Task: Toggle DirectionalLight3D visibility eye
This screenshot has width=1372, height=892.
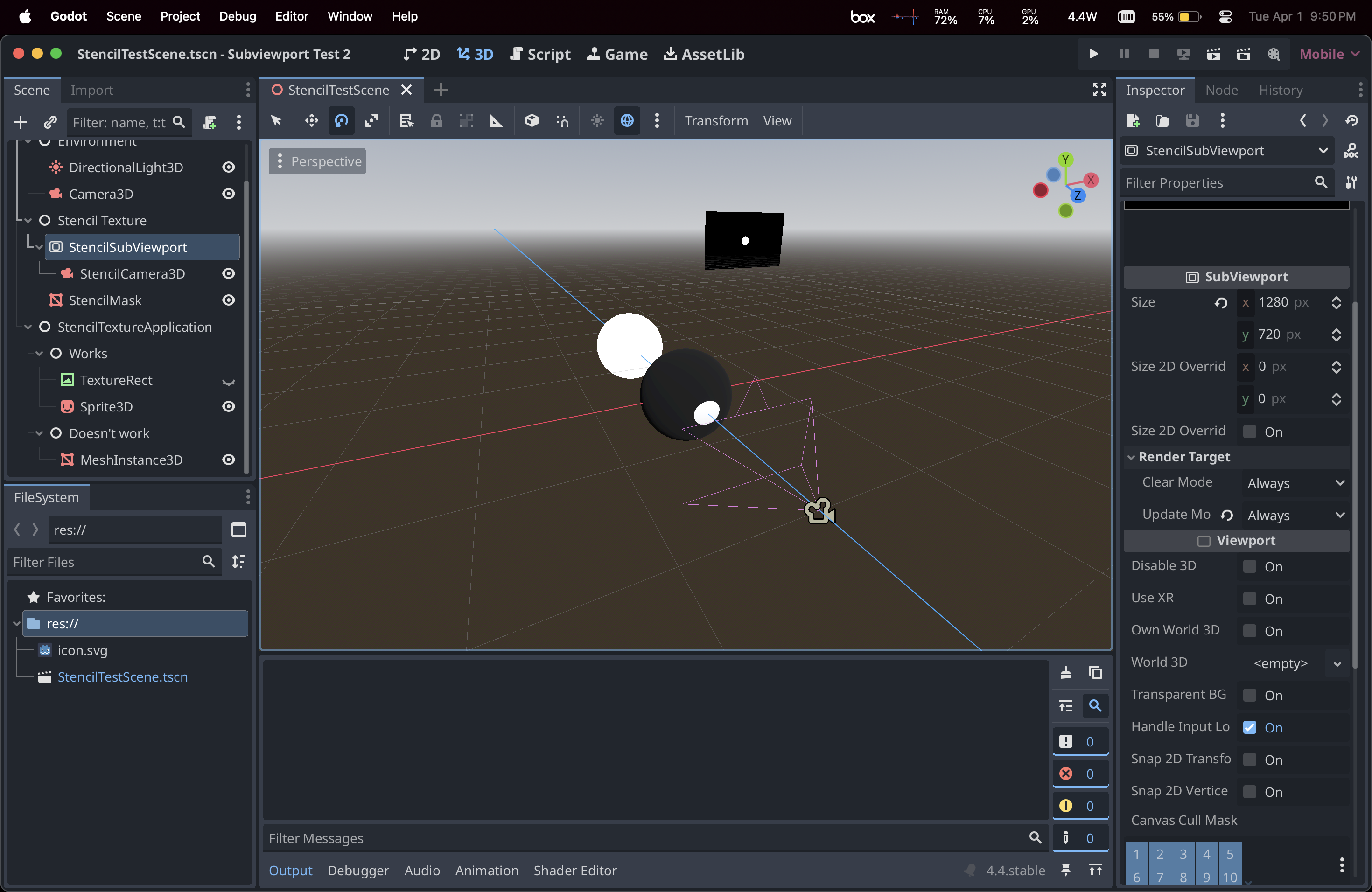Action: pyautogui.click(x=229, y=167)
